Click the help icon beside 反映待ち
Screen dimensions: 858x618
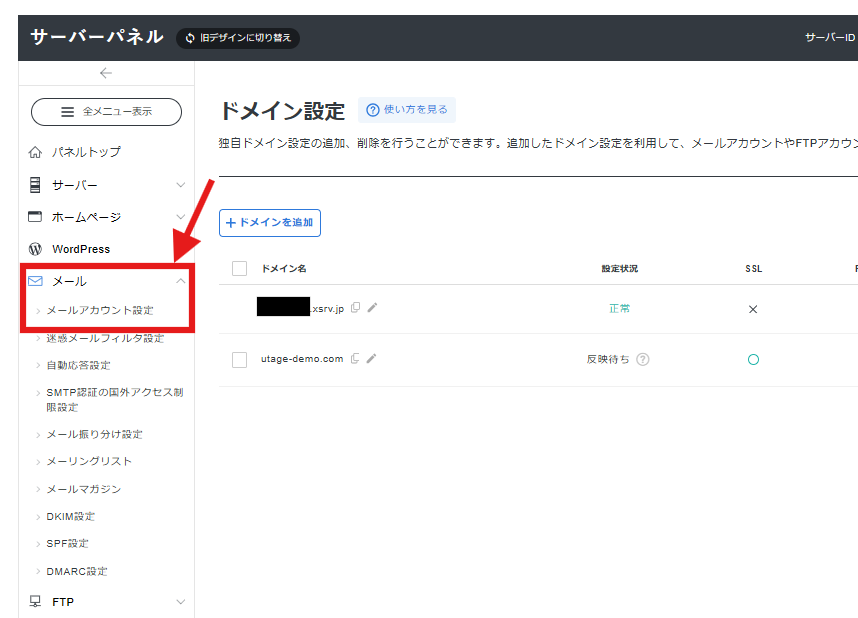pos(643,359)
